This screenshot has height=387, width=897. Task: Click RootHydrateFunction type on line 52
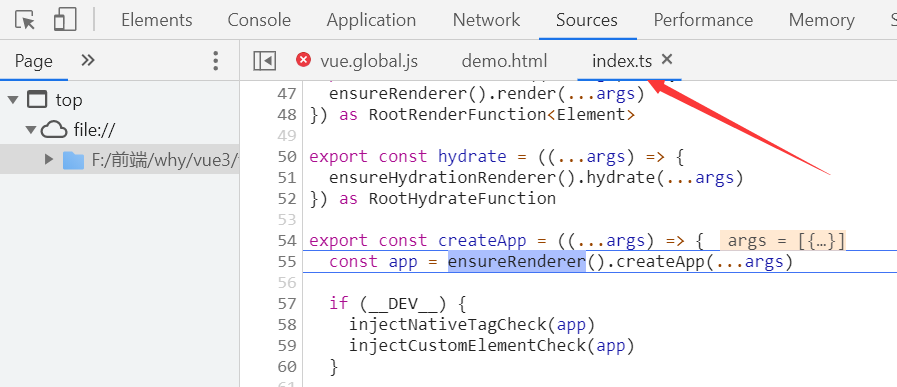[x=462, y=199]
